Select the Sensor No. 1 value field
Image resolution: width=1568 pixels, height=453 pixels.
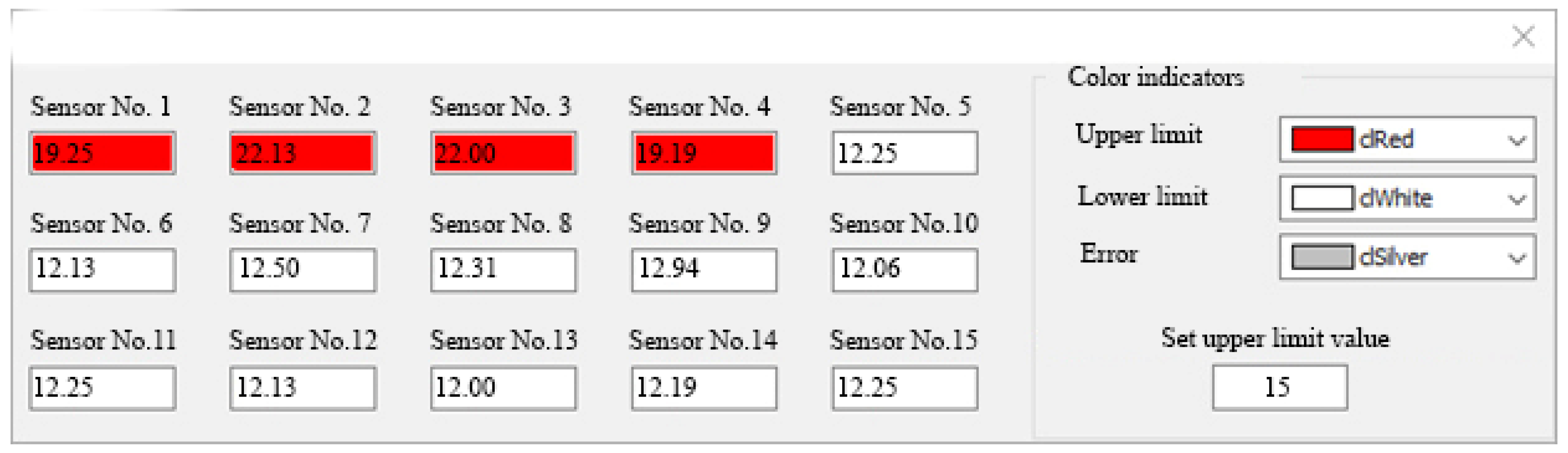102,153
